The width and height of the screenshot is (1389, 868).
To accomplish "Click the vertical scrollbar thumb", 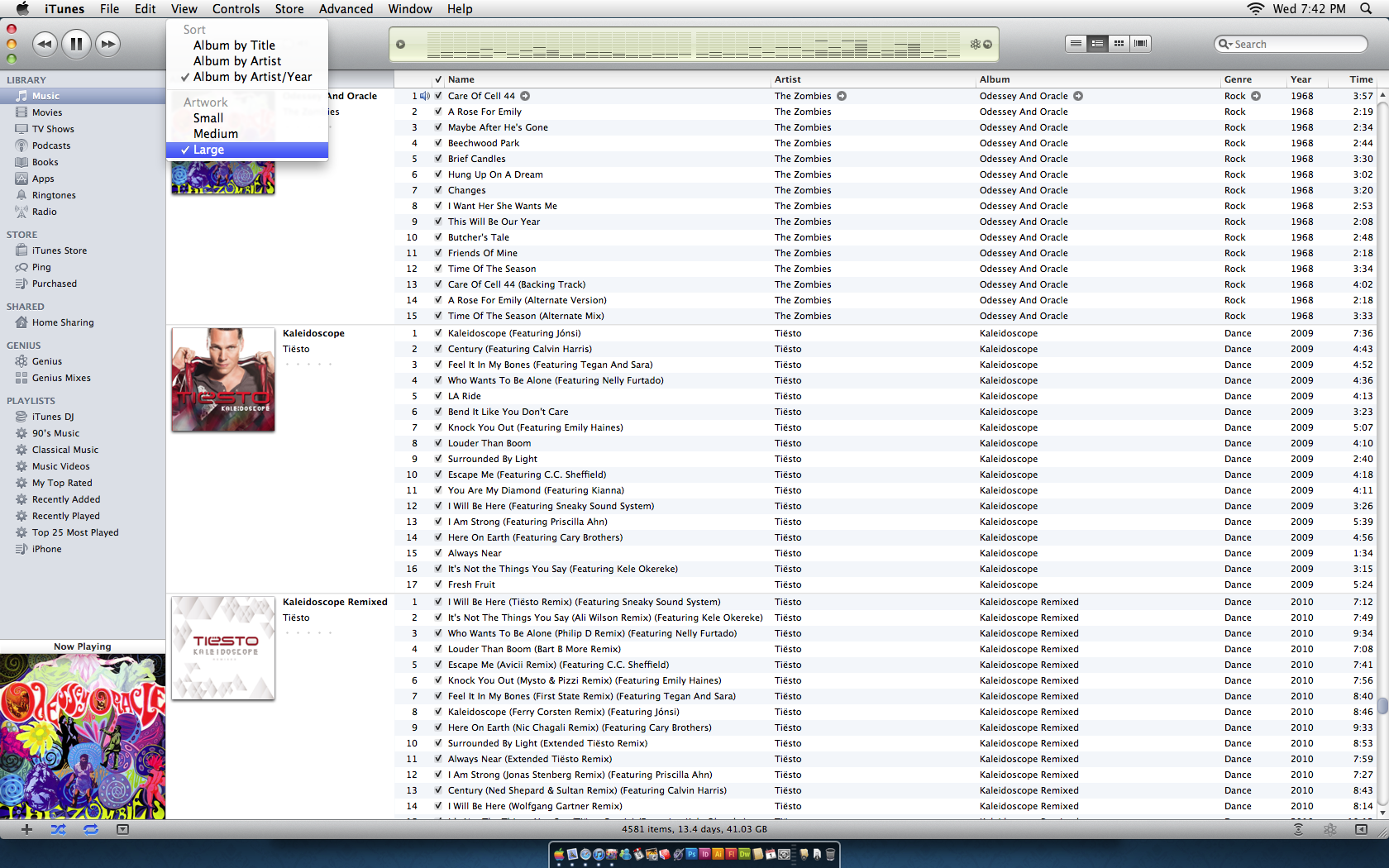I will click(x=1382, y=707).
